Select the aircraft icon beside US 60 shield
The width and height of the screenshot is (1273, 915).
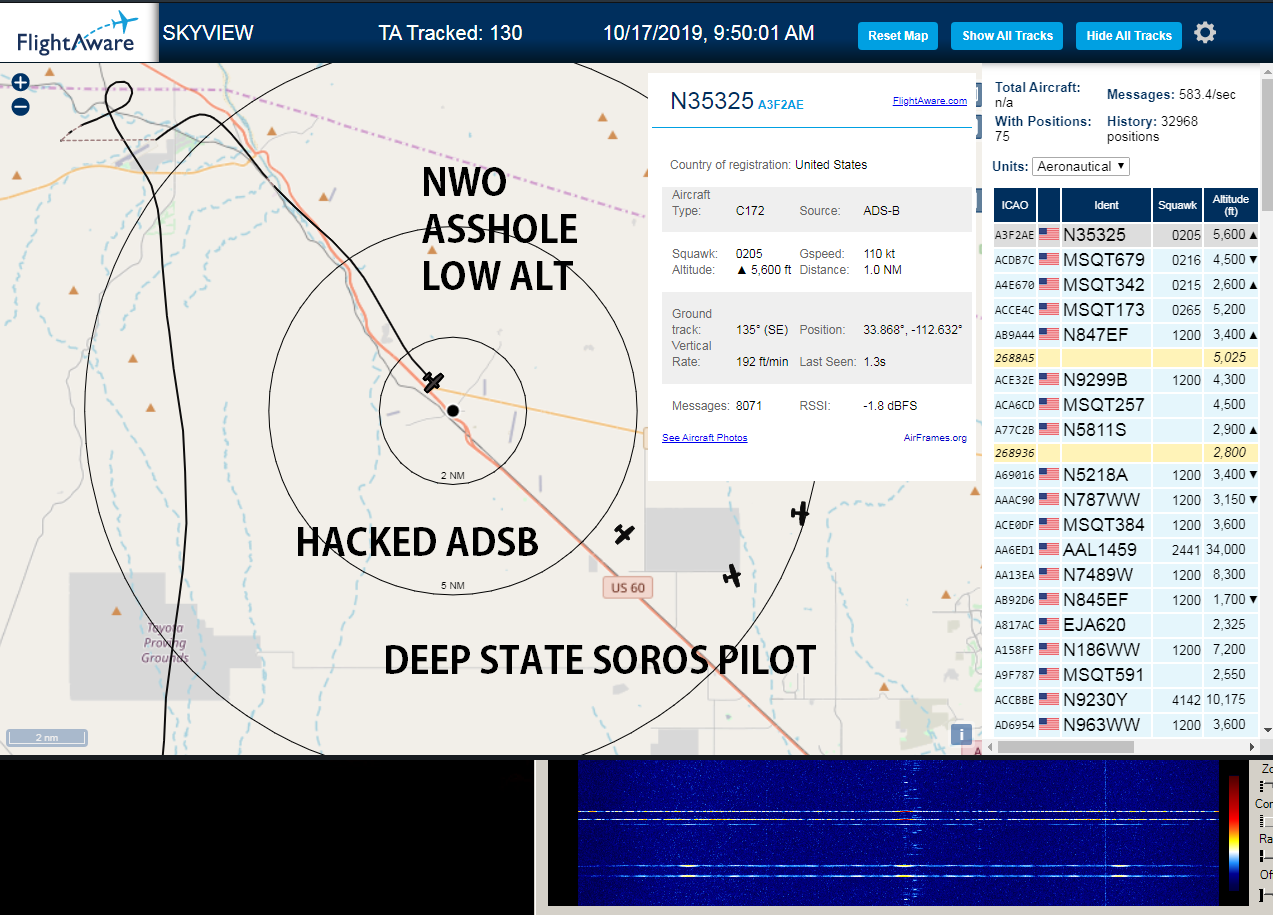click(733, 576)
